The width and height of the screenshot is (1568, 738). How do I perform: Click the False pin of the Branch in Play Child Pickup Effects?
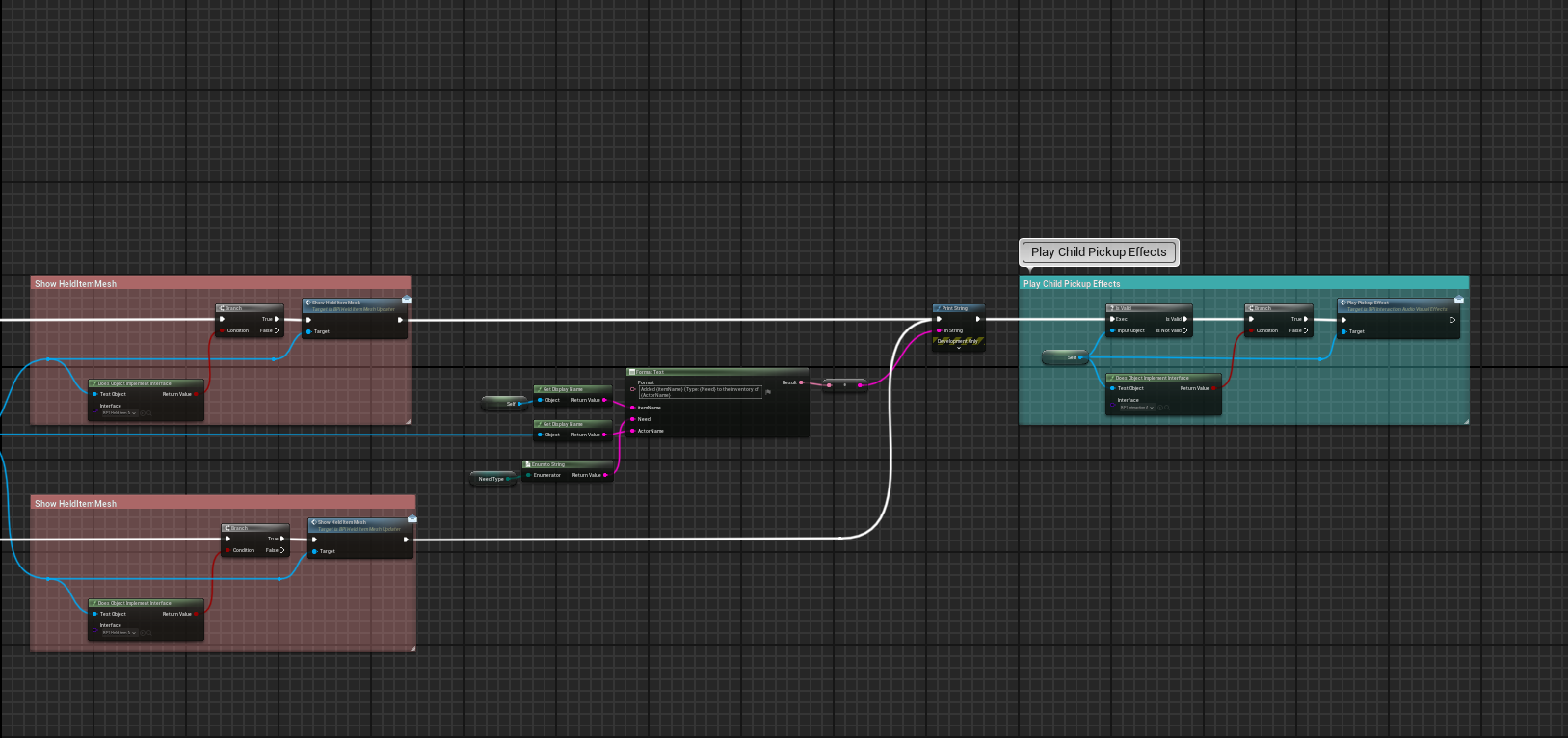coord(1306,330)
